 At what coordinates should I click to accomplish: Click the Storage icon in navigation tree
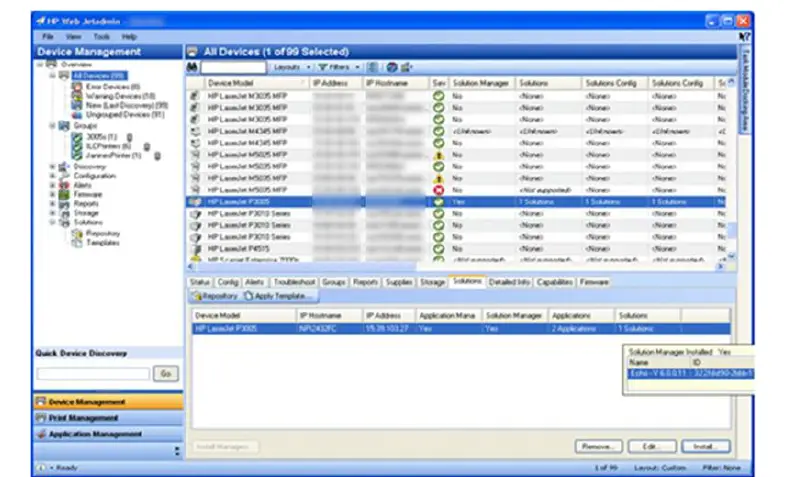[64, 213]
